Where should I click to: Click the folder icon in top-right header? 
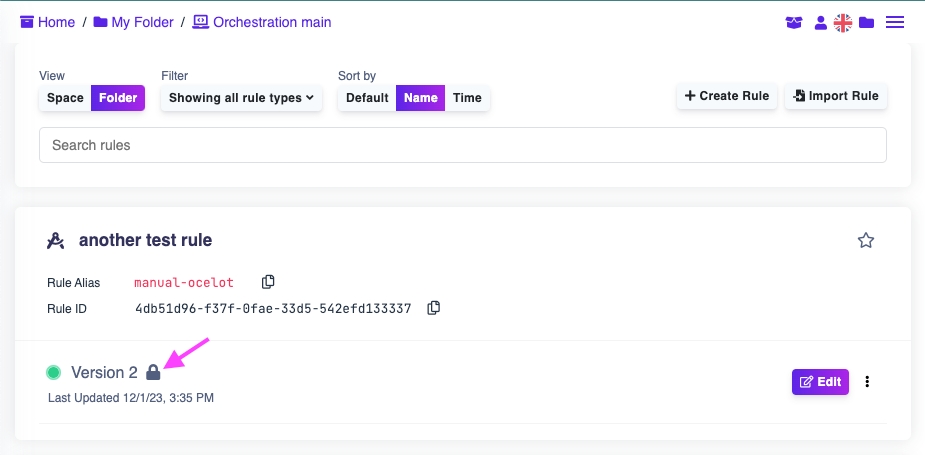(x=866, y=22)
